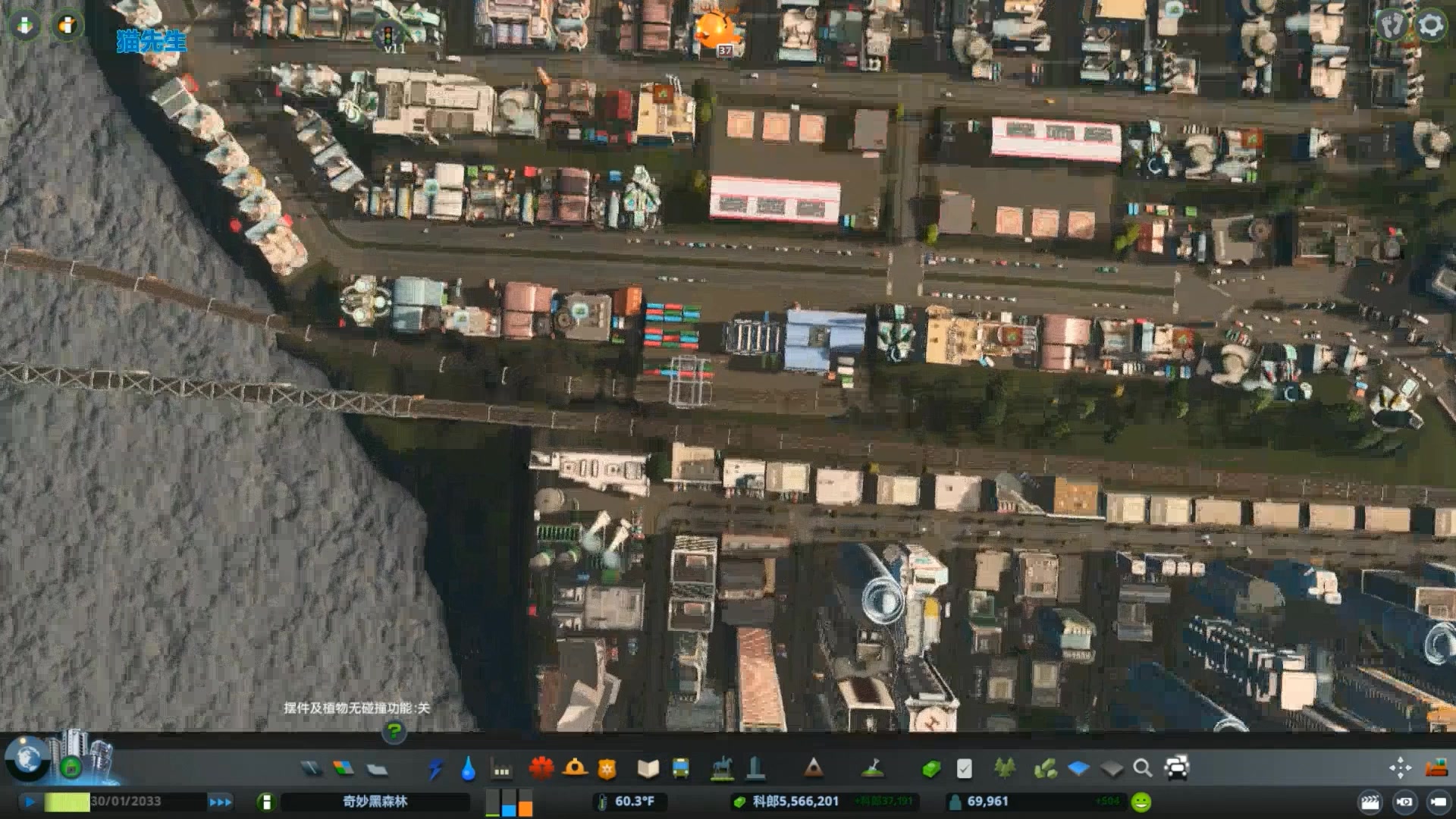1456x819 pixels.
Task: Open the Healthcare red cross menu
Action: (x=541, y=768)
